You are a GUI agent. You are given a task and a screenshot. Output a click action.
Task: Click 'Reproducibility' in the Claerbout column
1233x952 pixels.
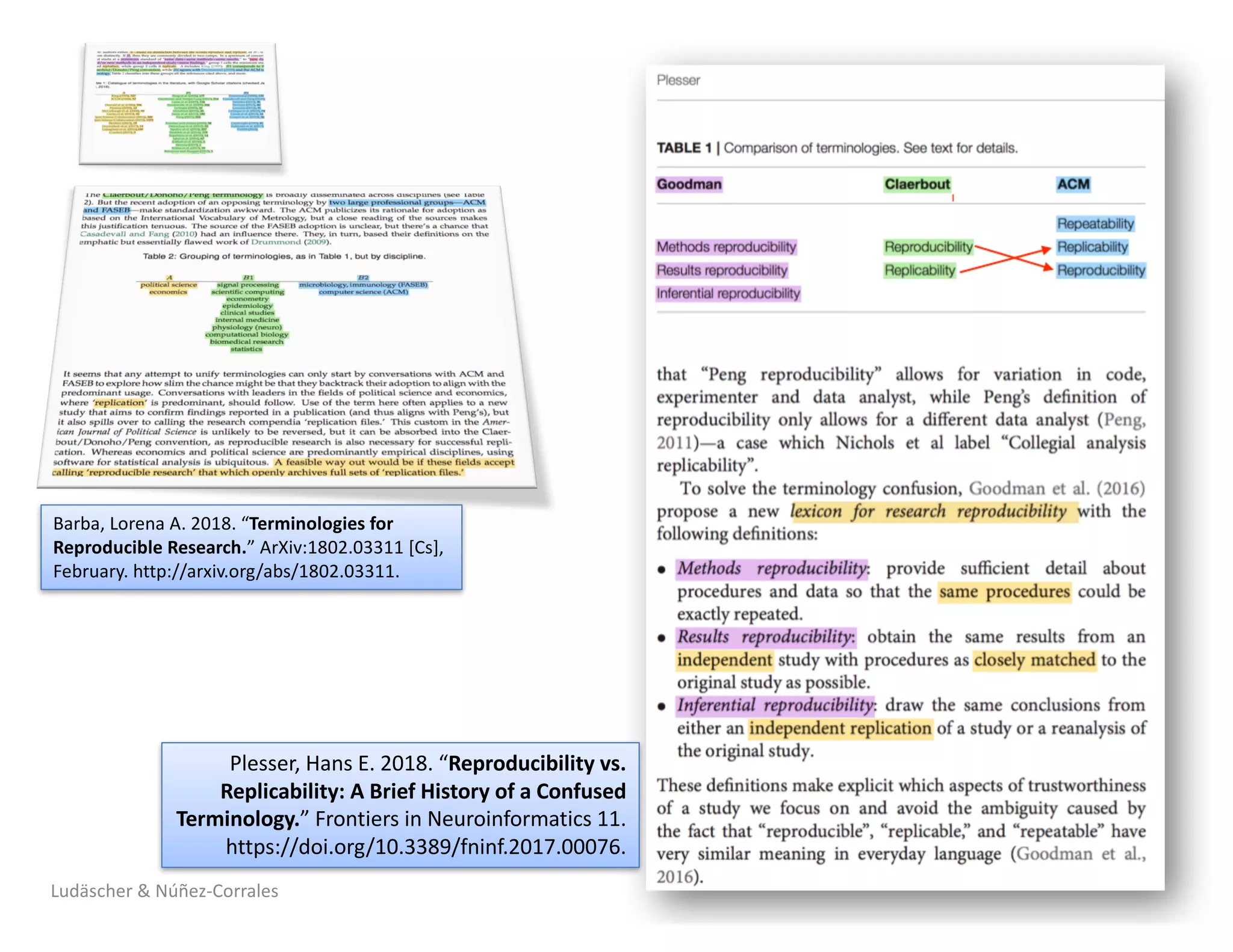(928, 247)
